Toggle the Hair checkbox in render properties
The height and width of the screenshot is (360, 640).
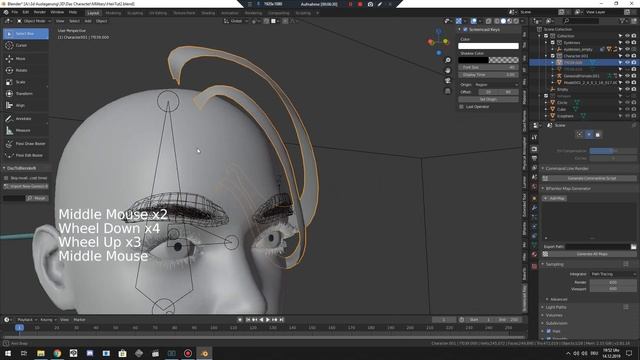549,331
